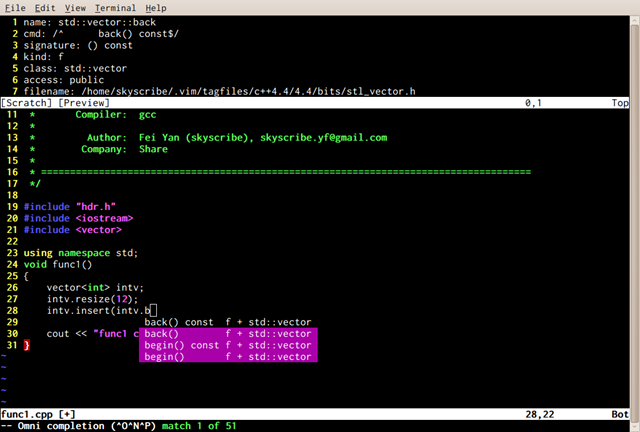Click 'Company: Share' comment line

pyautogui.click(x=124, y=149)
